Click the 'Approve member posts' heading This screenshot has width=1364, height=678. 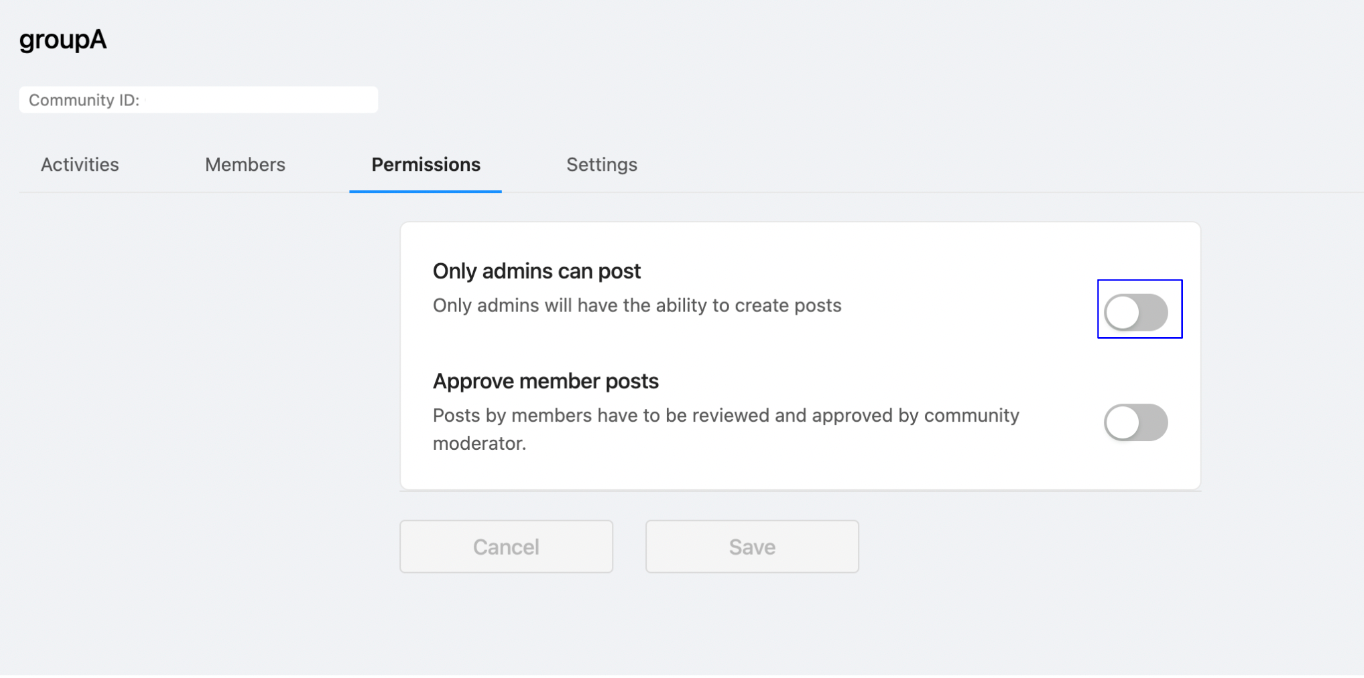tap(546, 381)
